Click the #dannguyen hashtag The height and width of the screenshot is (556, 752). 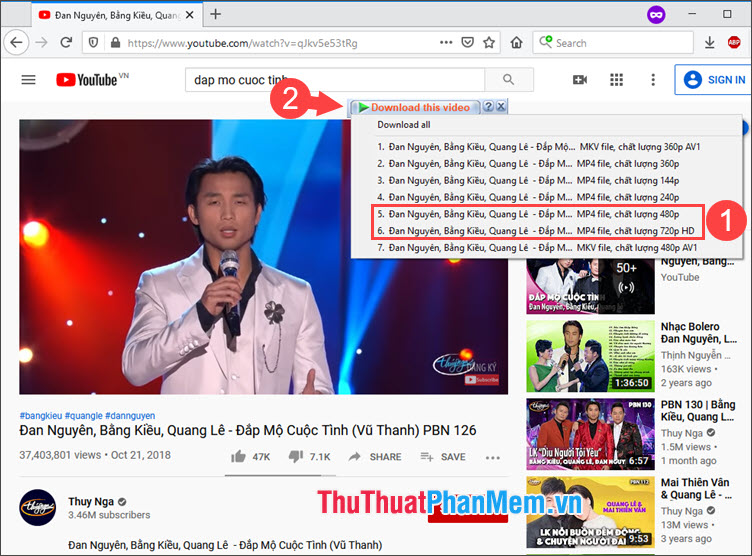point(130,415)
